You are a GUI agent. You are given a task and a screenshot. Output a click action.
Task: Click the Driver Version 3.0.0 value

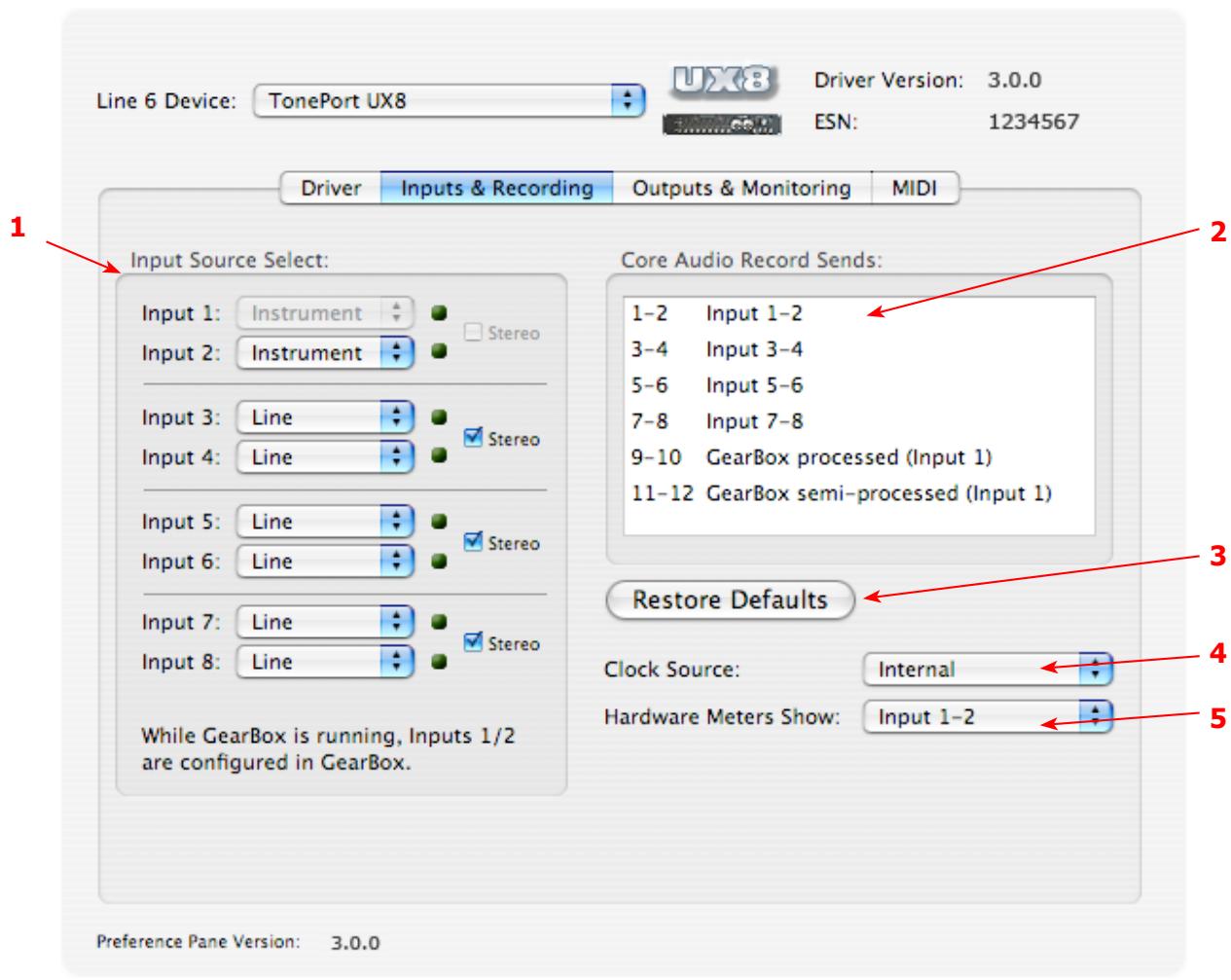click(x=1014, y=80)
